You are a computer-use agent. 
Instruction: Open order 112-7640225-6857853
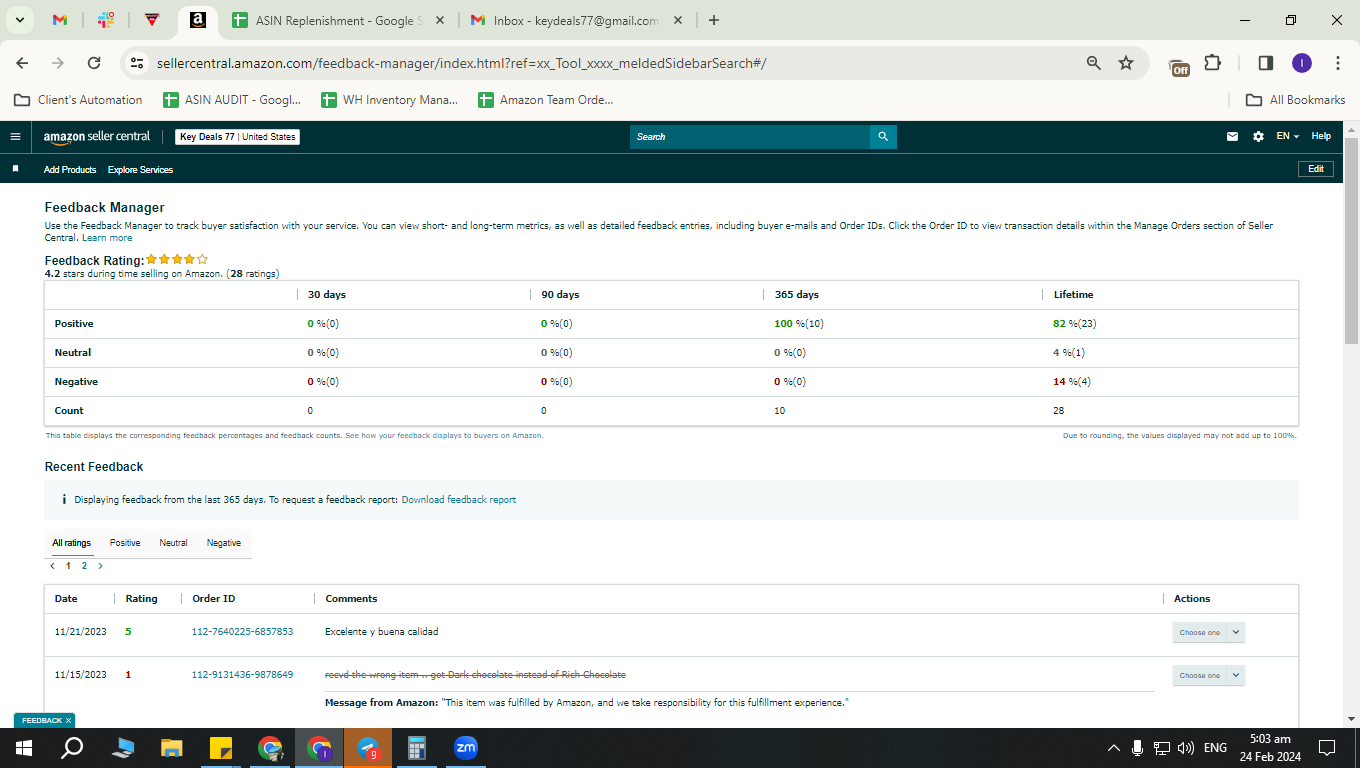click(242, 632)
